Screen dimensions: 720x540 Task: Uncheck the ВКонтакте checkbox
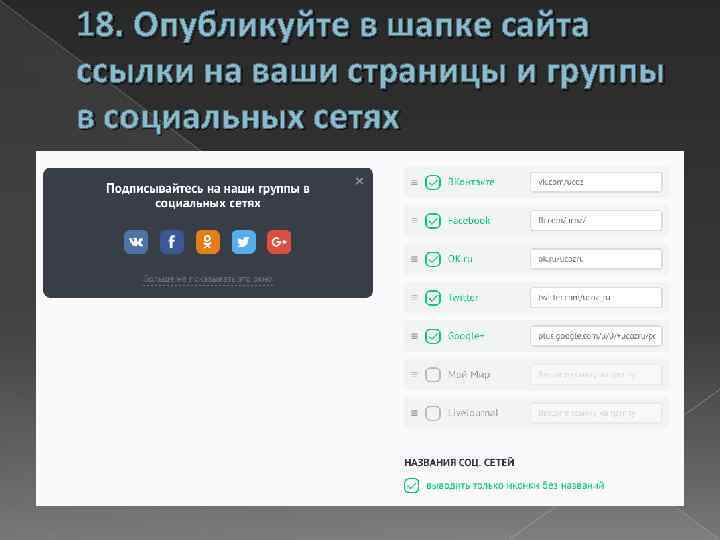click(433, 182)
